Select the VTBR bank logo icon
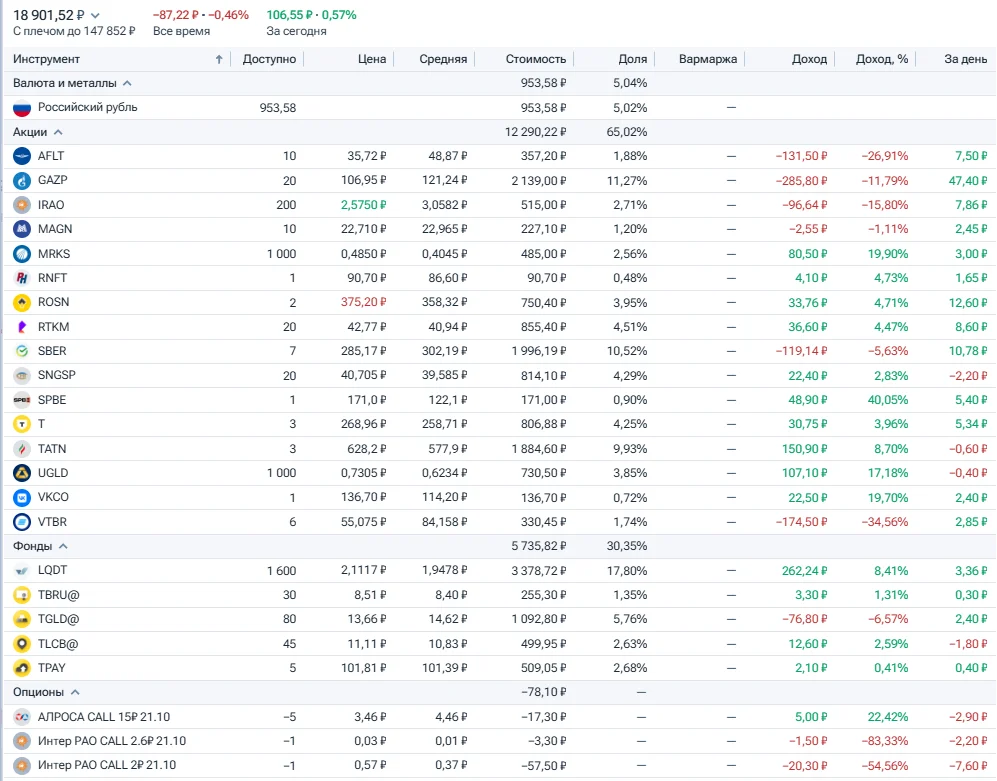Viewport: 997px width, 781px height. coord(22,522)
